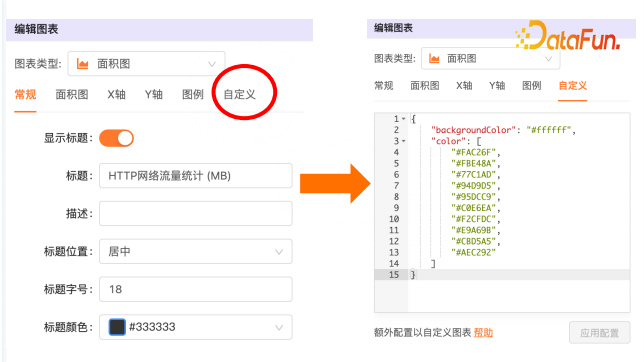The width and height of the screenshot is (644, 362).
Task: Select 自定义 tab in right panel
Action: (573, 85)
